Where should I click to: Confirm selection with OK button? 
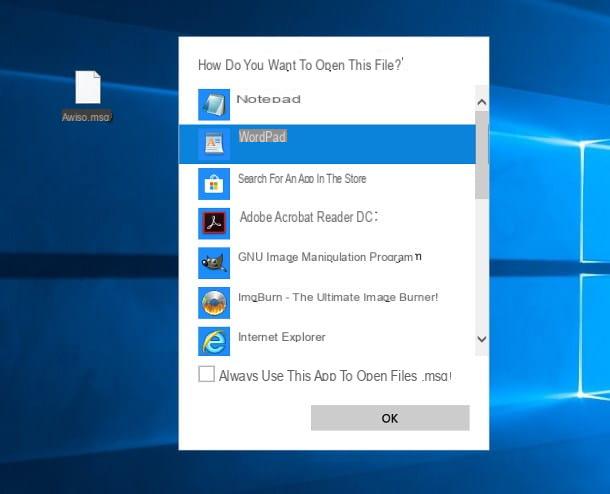point(390,418)
